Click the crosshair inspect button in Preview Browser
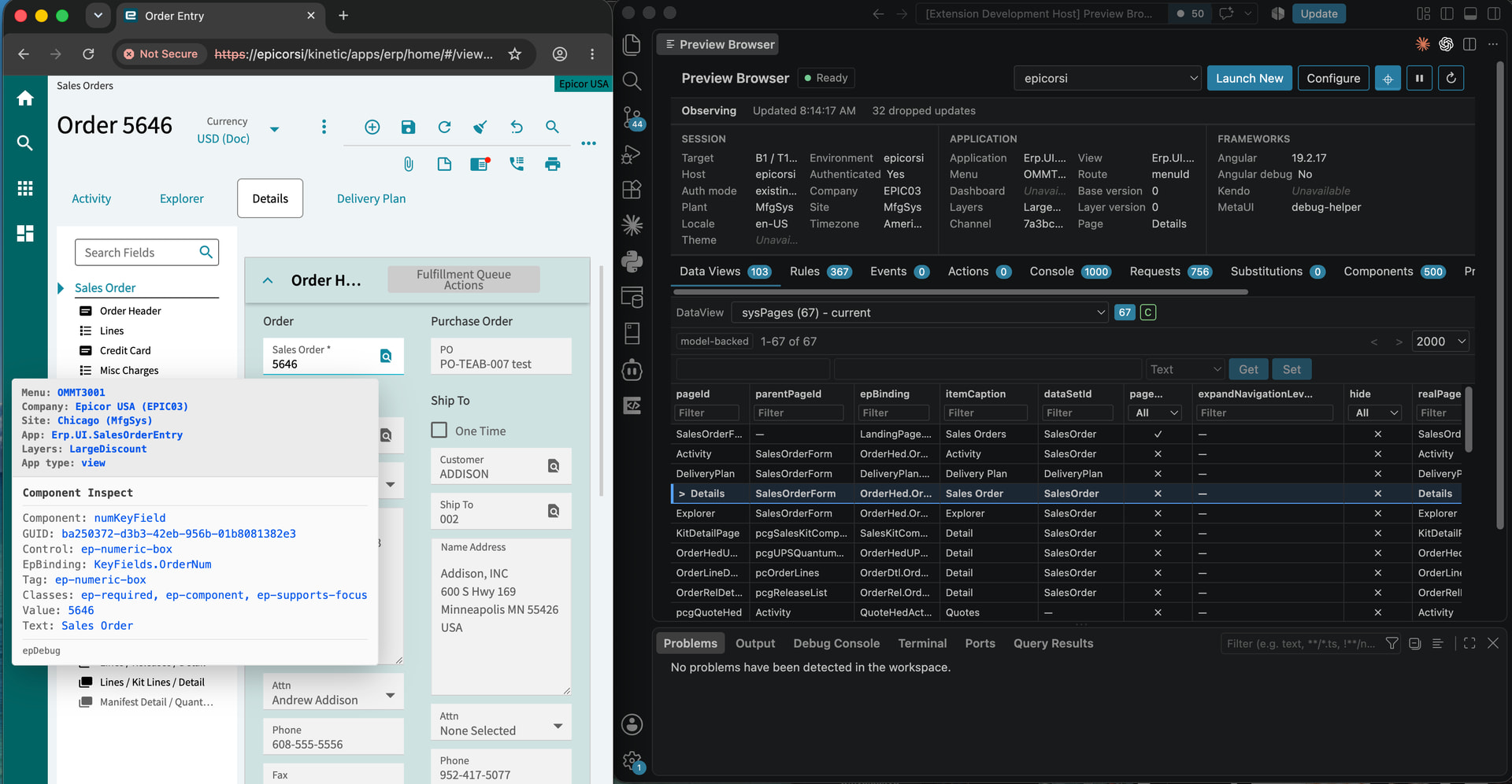The image size is (1512, 784). pos(1388,79)
